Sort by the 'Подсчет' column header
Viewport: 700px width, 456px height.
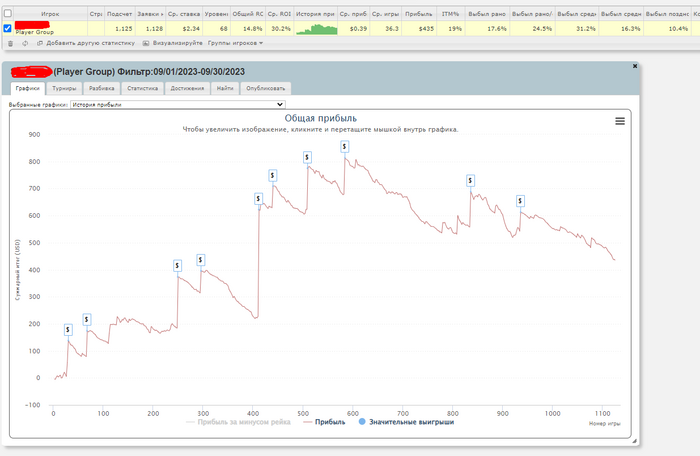(120, 14)
